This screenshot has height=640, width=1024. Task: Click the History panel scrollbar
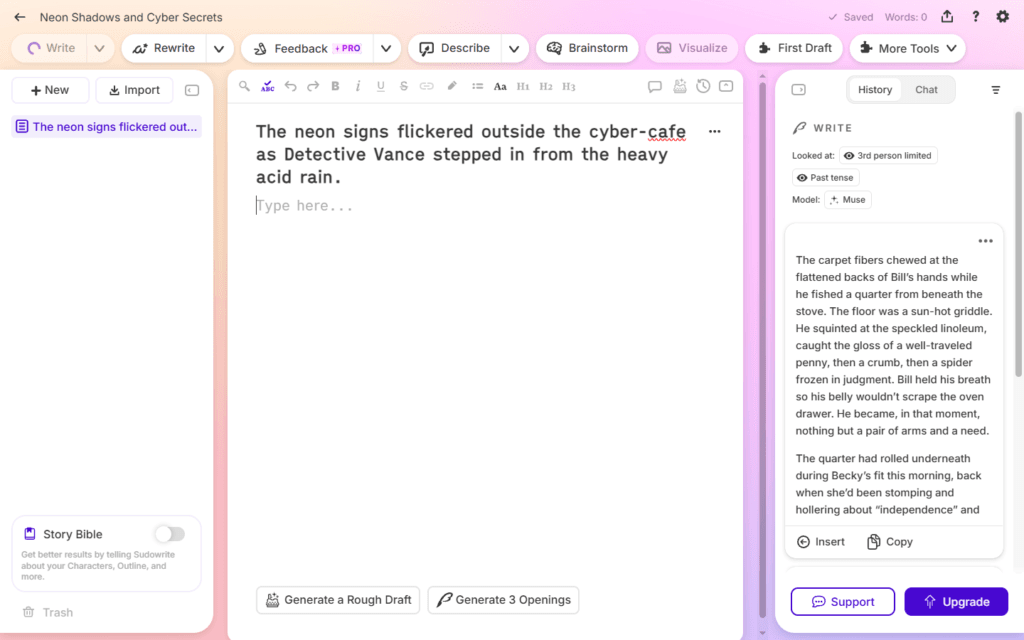[x=1017, y=245]
